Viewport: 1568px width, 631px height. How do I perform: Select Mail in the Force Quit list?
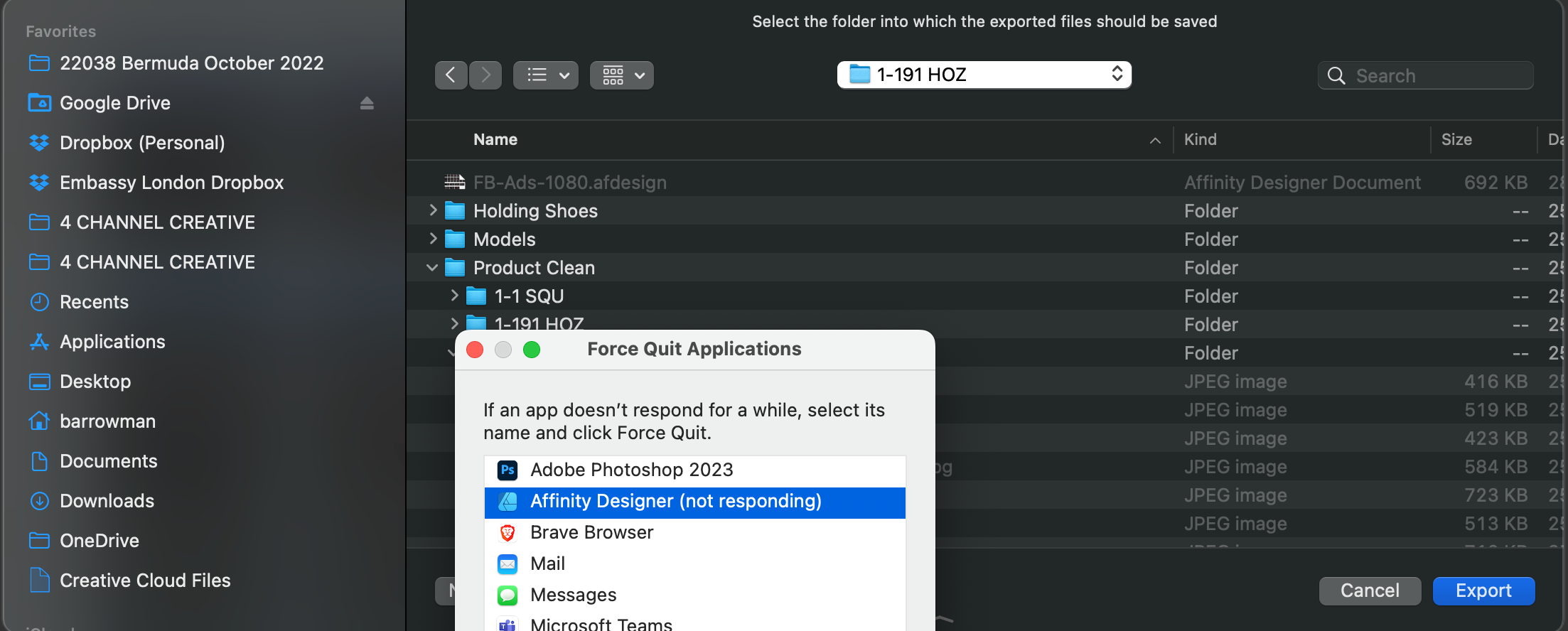pos(547,563)
